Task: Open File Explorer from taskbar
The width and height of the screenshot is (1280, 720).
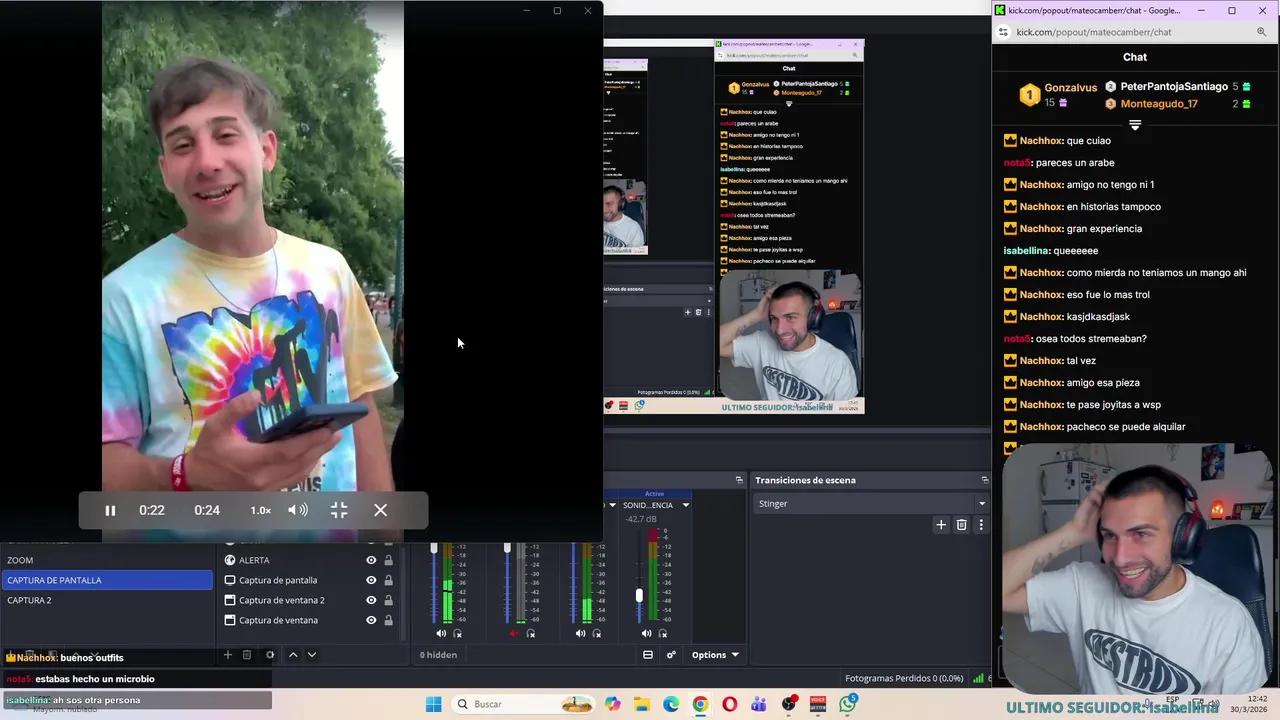Action: pyautogui.click(x=642, y=704)
